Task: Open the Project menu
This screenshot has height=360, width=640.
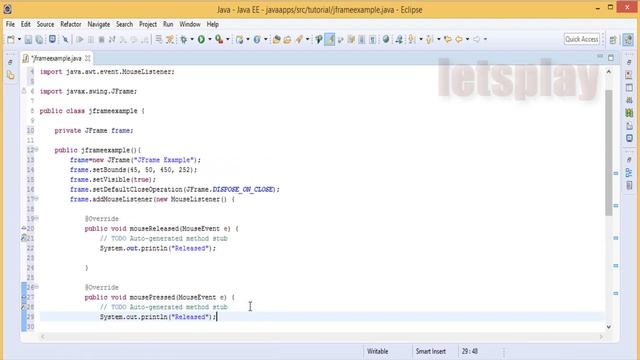Action: click(148, 24)
